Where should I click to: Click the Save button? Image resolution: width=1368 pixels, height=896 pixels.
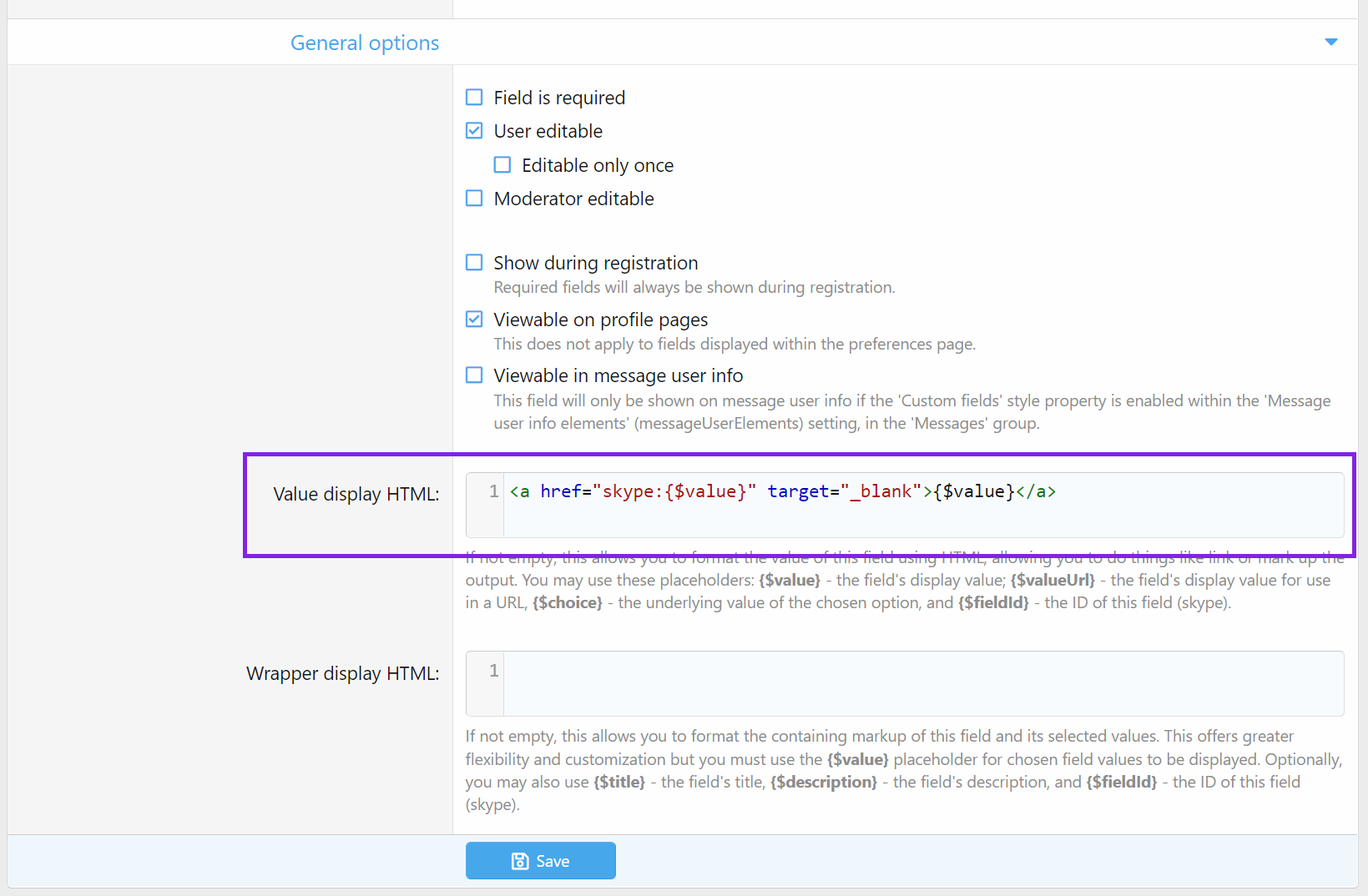541,860
